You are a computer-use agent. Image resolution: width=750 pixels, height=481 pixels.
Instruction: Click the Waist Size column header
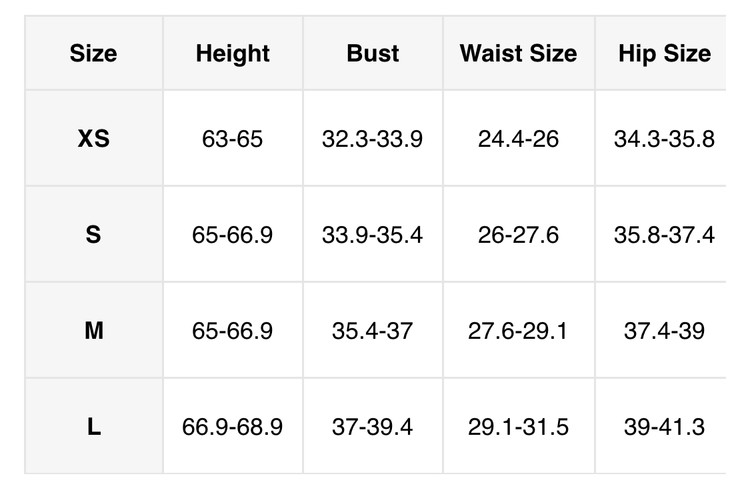pos(518,54)
